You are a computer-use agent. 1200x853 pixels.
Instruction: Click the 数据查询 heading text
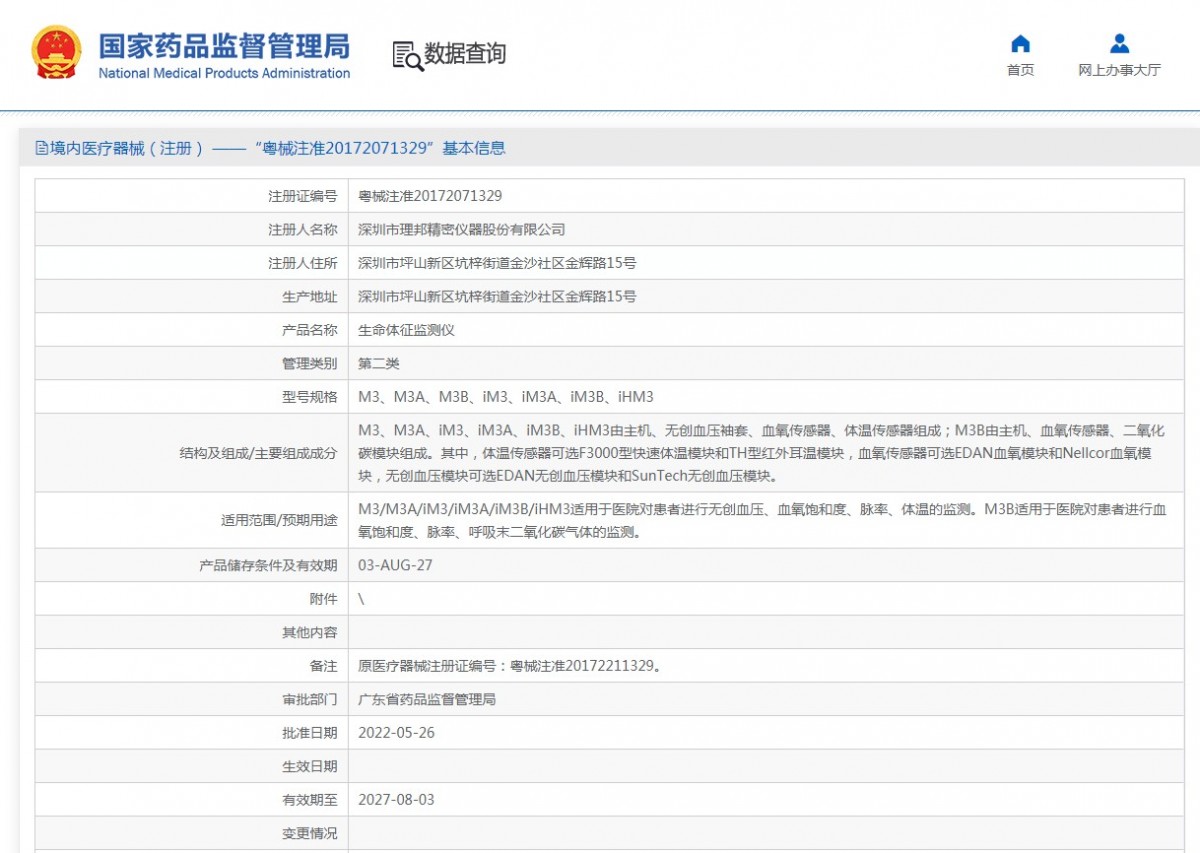click(465, 54)
